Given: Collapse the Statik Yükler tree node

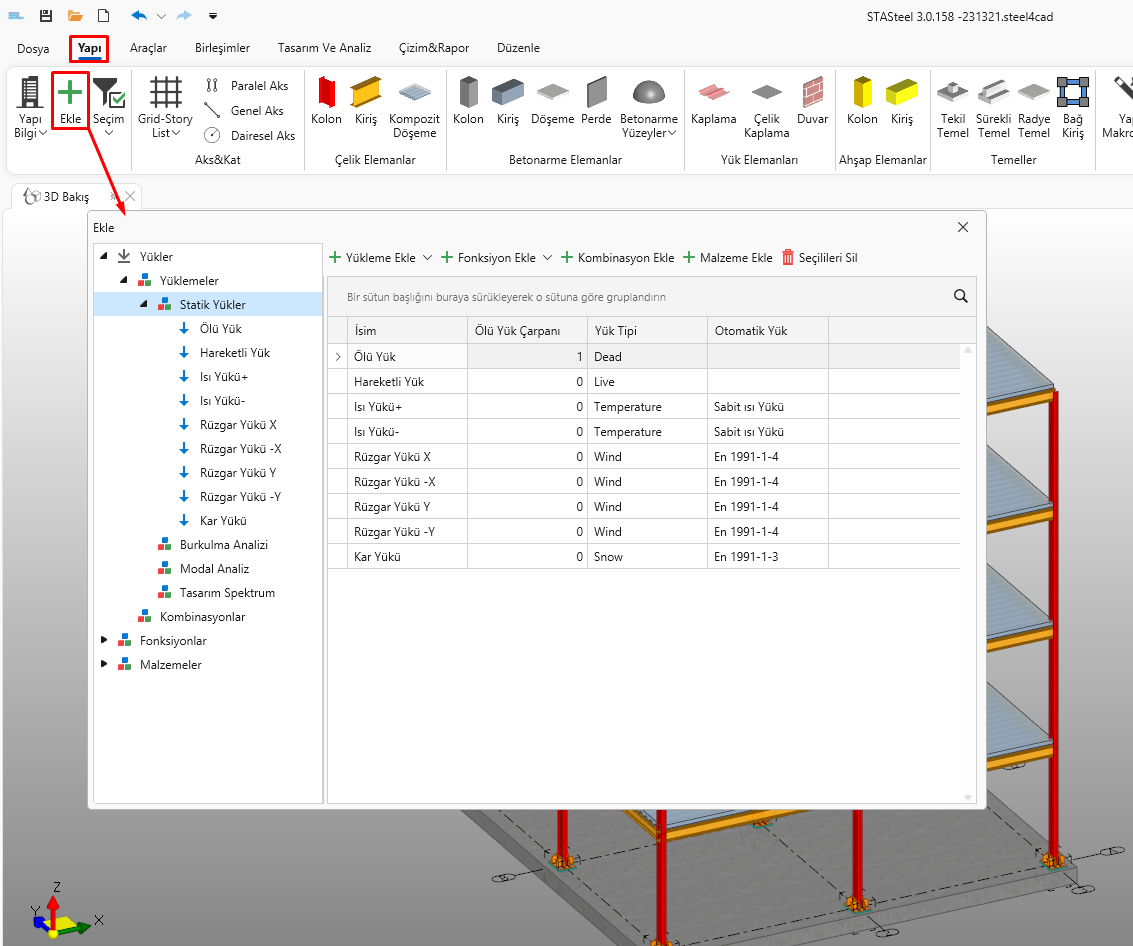Looking at the screenshot, I should click(x=143, y=304).
